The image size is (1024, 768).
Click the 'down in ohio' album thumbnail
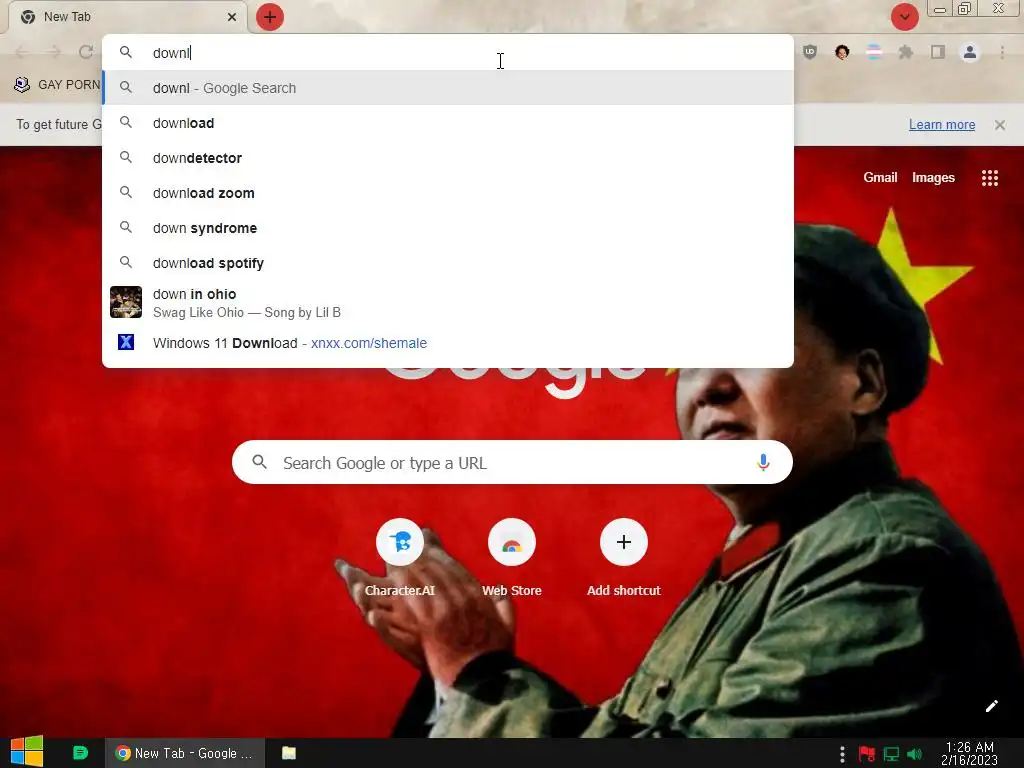(126, 302)
